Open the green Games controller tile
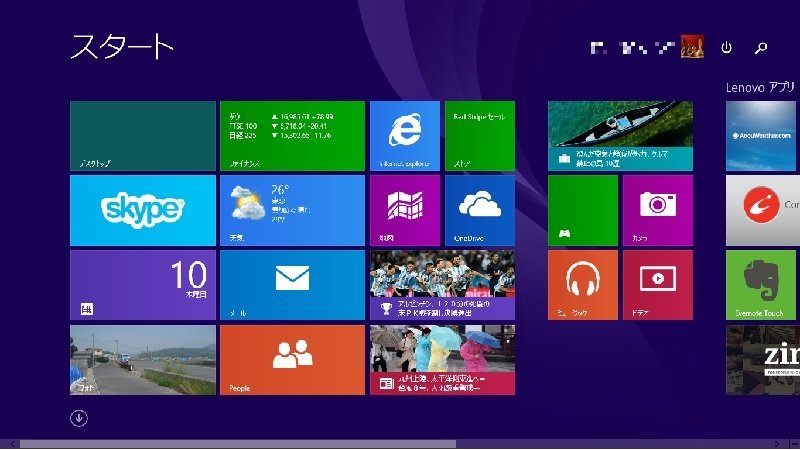800x450 pixels. click(583, 210)
